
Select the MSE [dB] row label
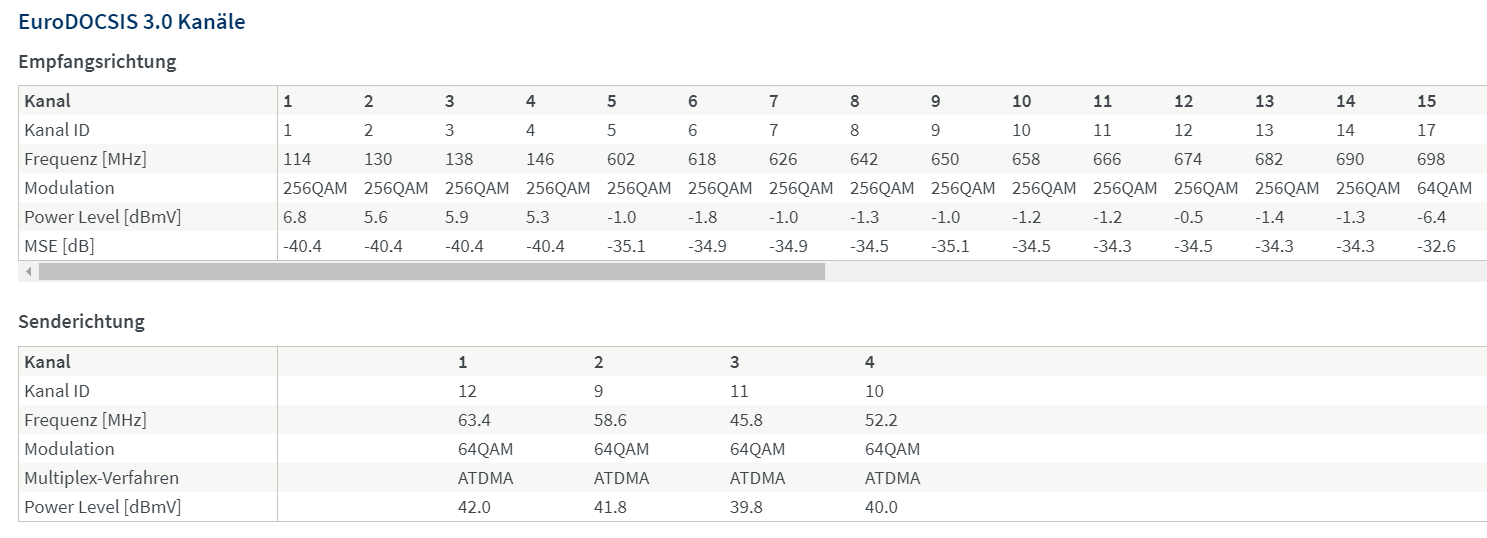59,246
